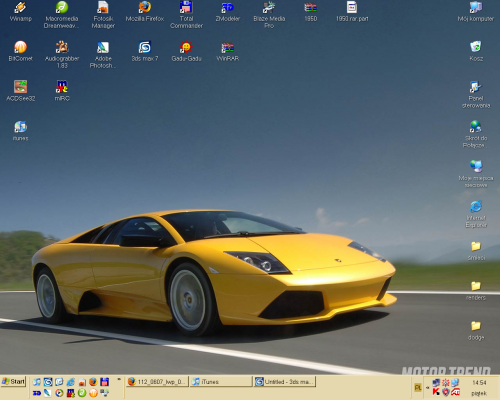Image resolution: width=500 pixels, height=400 pixels.
Task: Launch Windows Media Player from Quick Launch
Action: (59, 393)
